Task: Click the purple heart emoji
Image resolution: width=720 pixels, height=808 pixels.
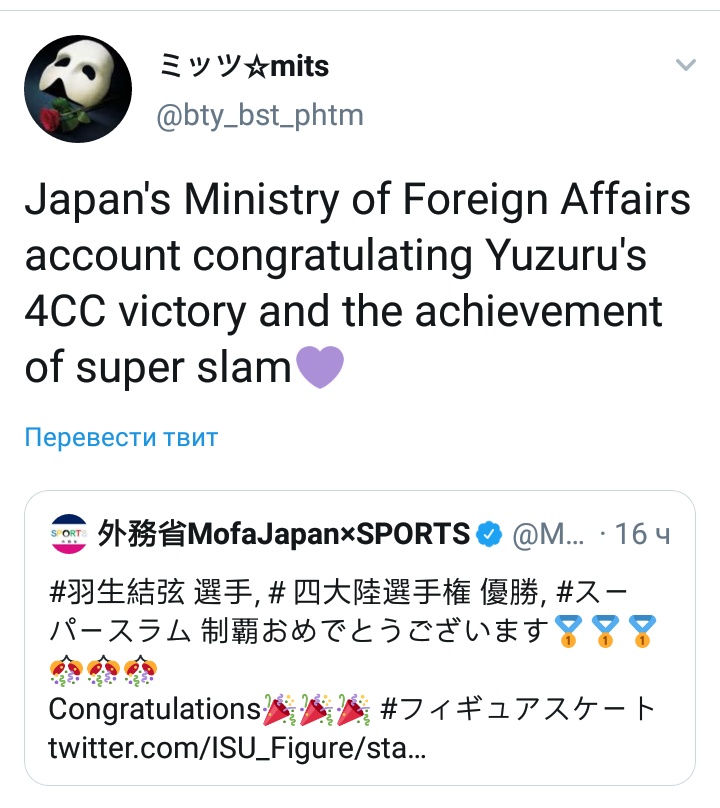Action: (x=320, y=366)
